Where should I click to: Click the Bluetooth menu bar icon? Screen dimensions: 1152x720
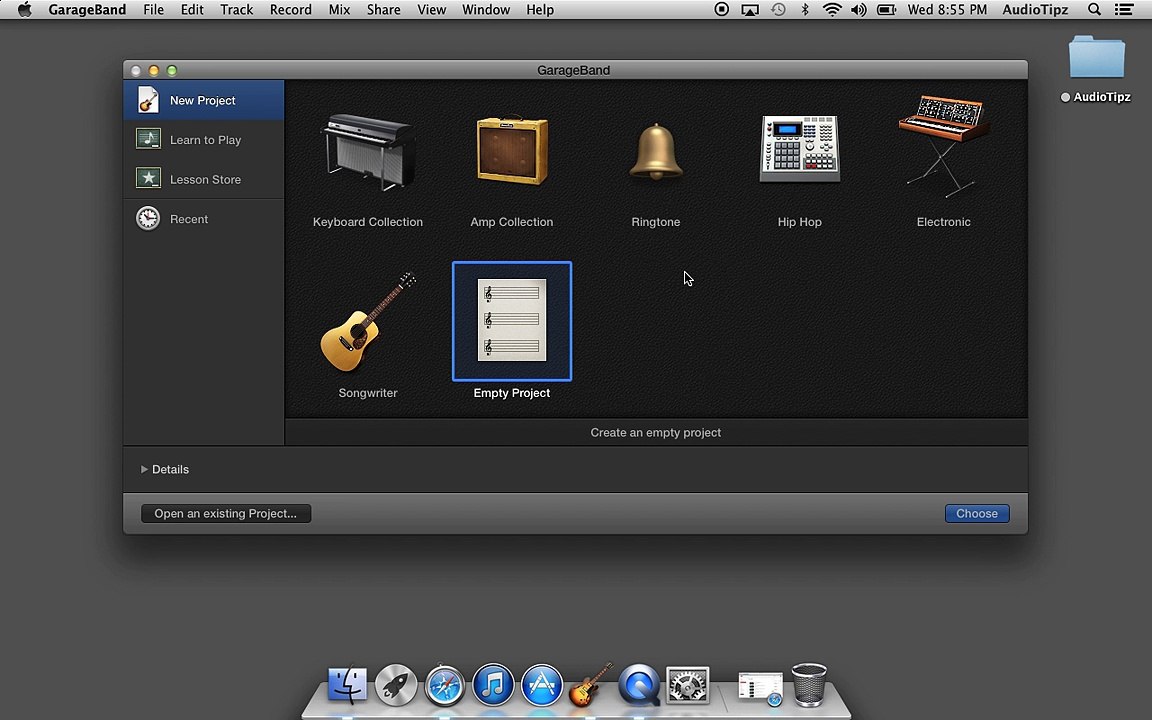coord(804,10)
